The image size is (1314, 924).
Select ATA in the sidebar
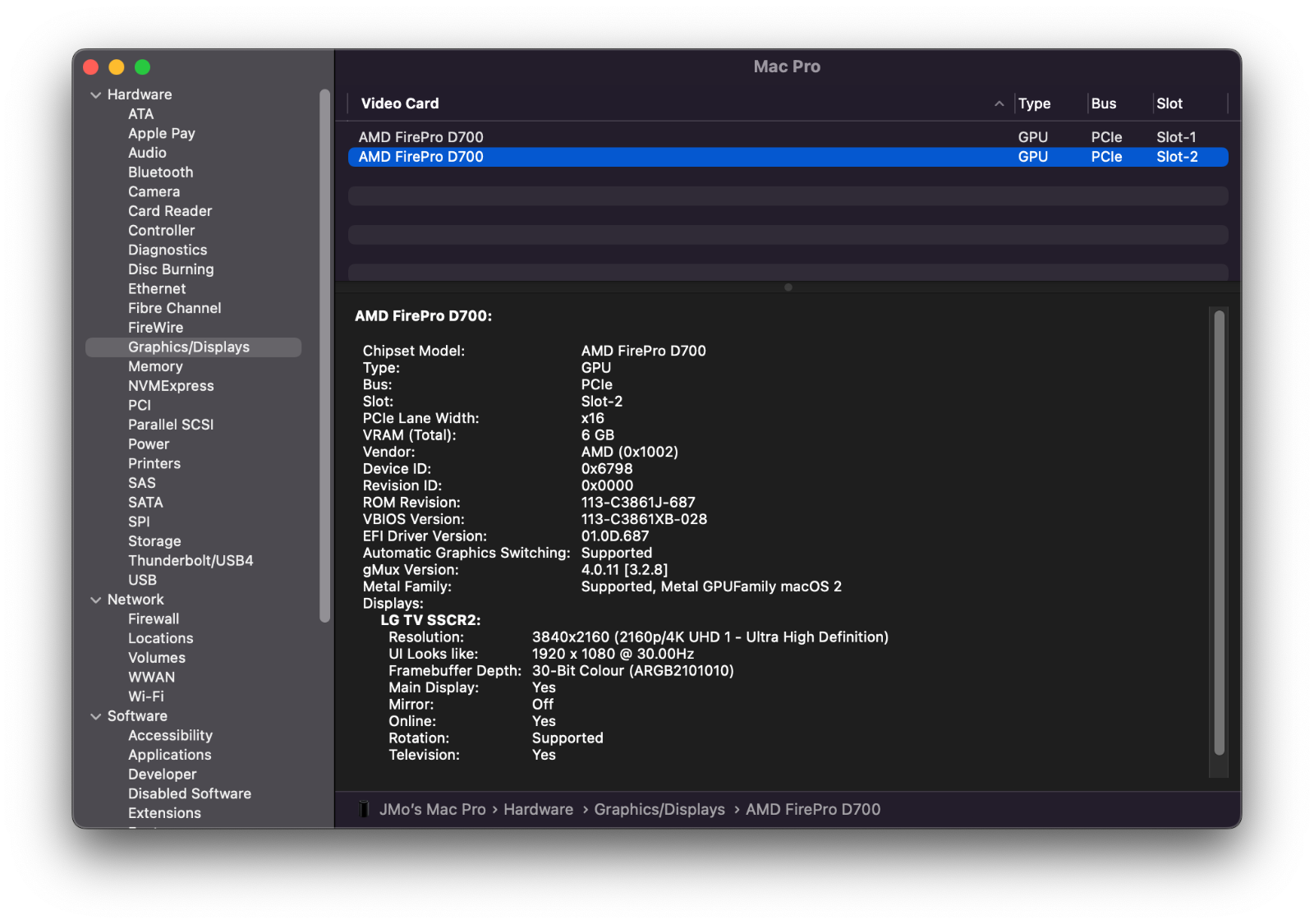[x=140, y=114]
